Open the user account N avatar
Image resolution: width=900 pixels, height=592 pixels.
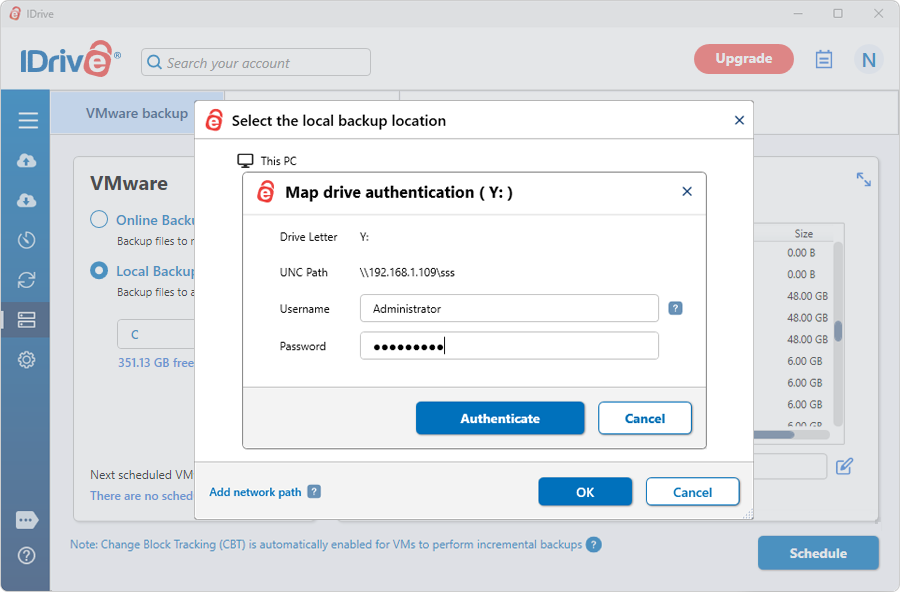(x=868, y=60)
